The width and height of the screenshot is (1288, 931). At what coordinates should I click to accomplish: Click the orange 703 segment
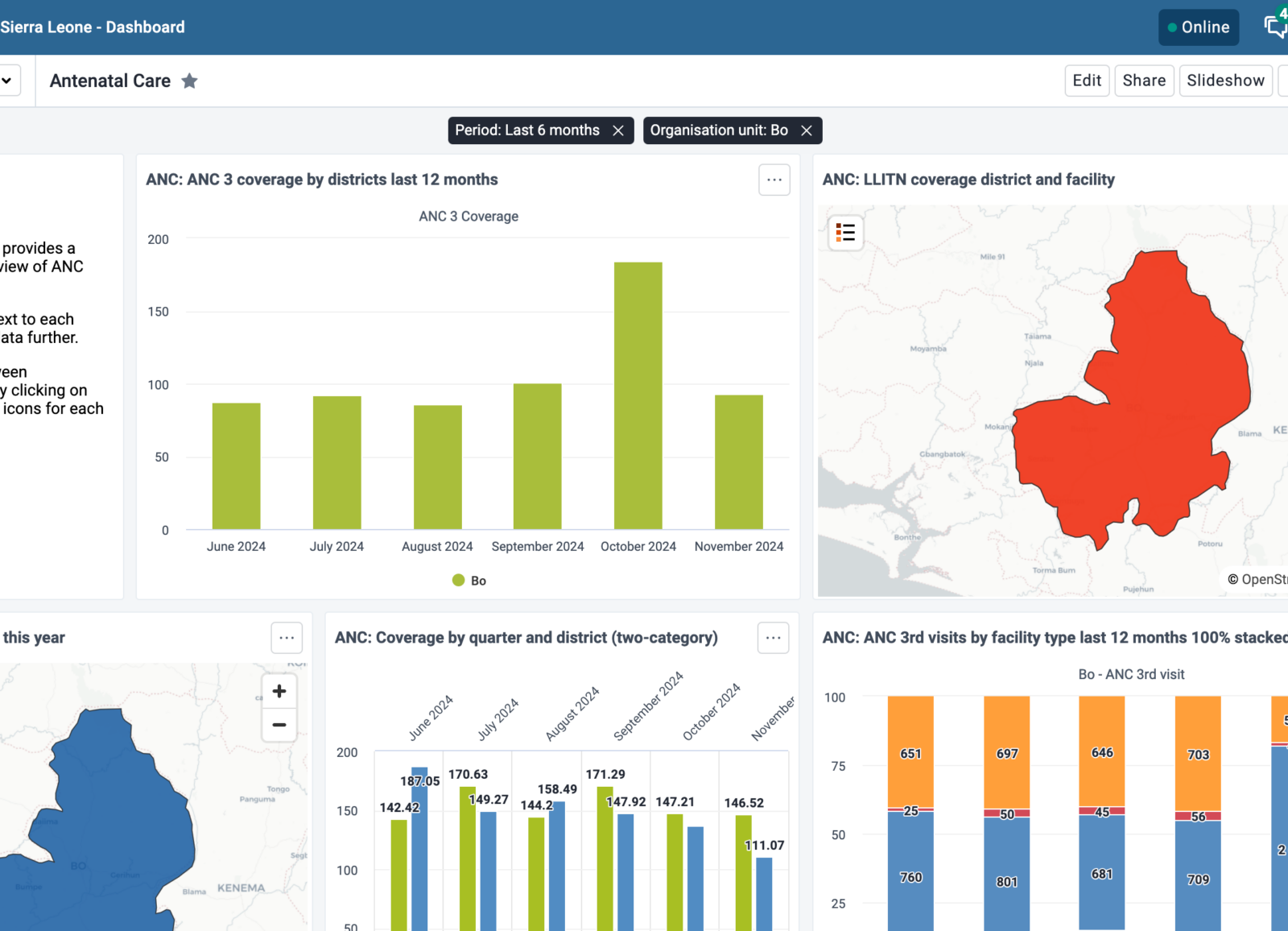pyautogui.click(x=1198, y=754)
